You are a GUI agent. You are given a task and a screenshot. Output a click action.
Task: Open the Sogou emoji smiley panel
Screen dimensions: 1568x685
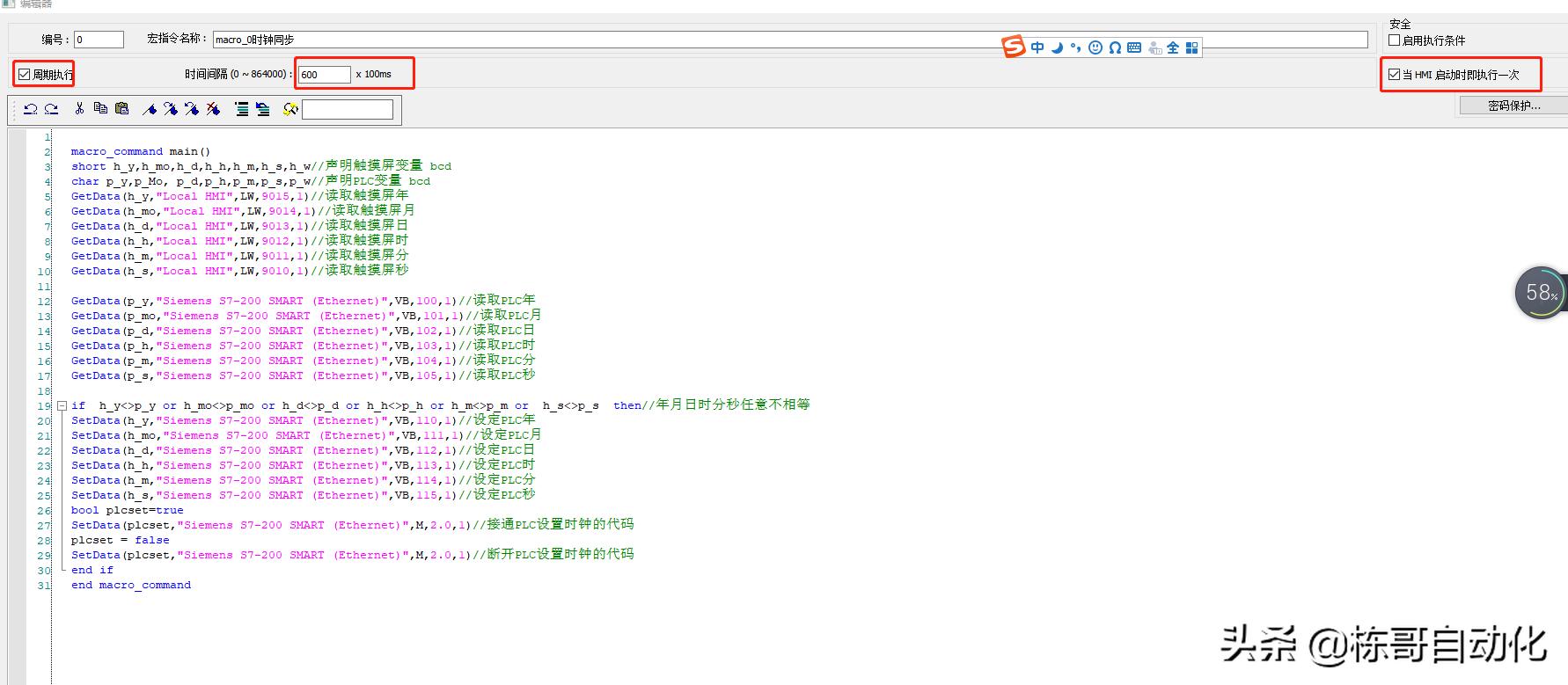tap(1095, 47)
